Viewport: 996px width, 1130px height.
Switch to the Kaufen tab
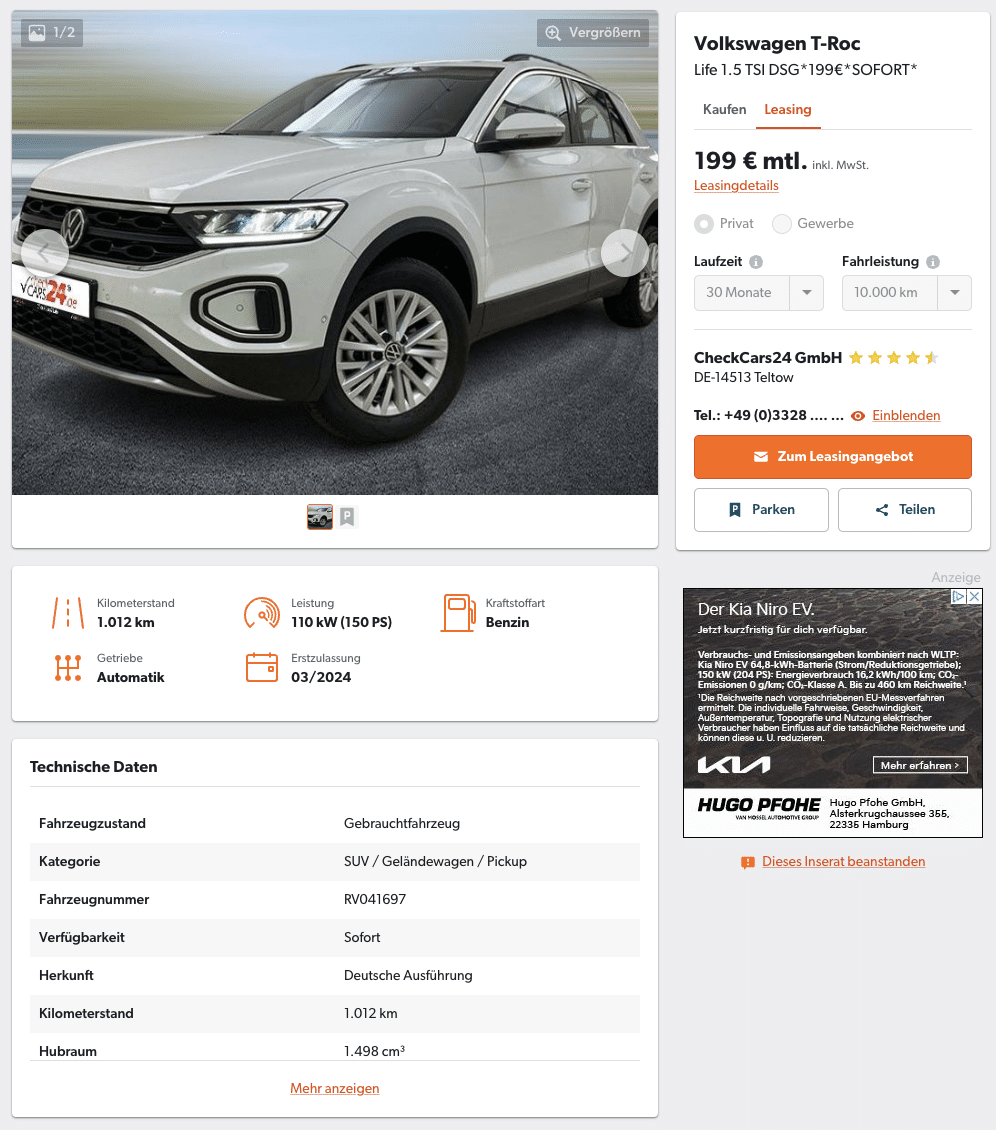[x=724, y=110]
